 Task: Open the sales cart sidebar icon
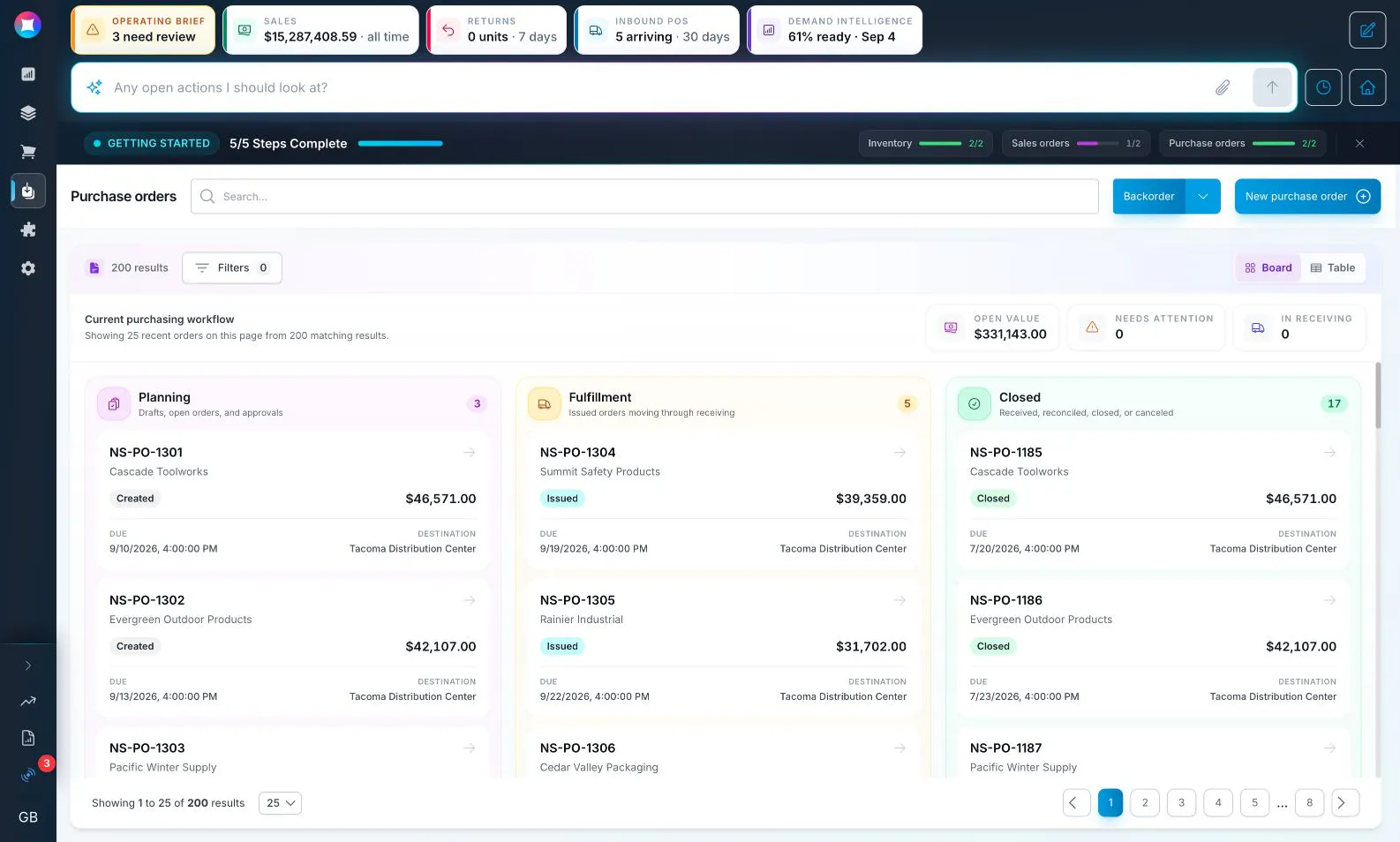coord(28,152)
